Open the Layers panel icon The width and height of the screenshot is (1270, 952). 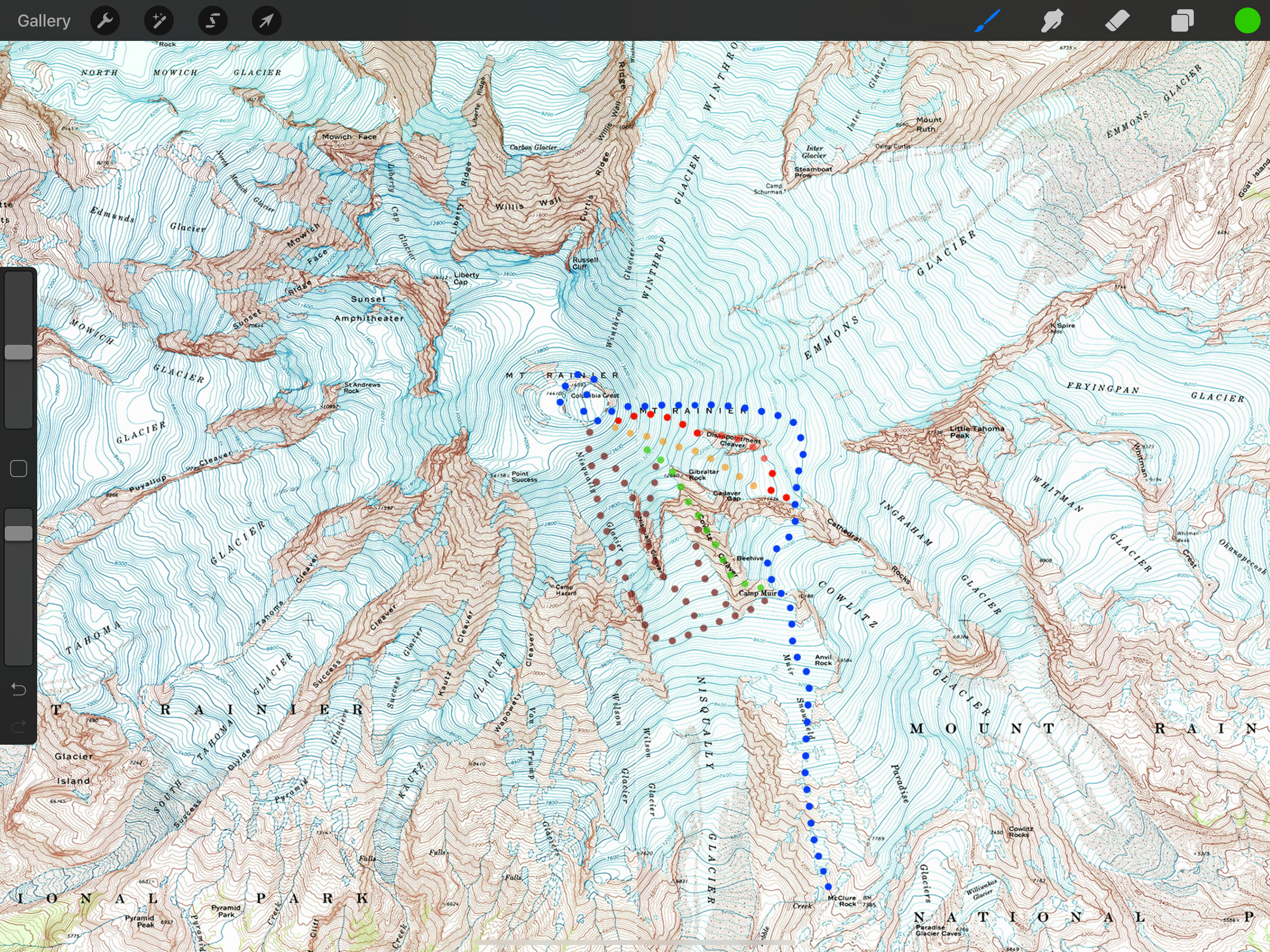1182,21
